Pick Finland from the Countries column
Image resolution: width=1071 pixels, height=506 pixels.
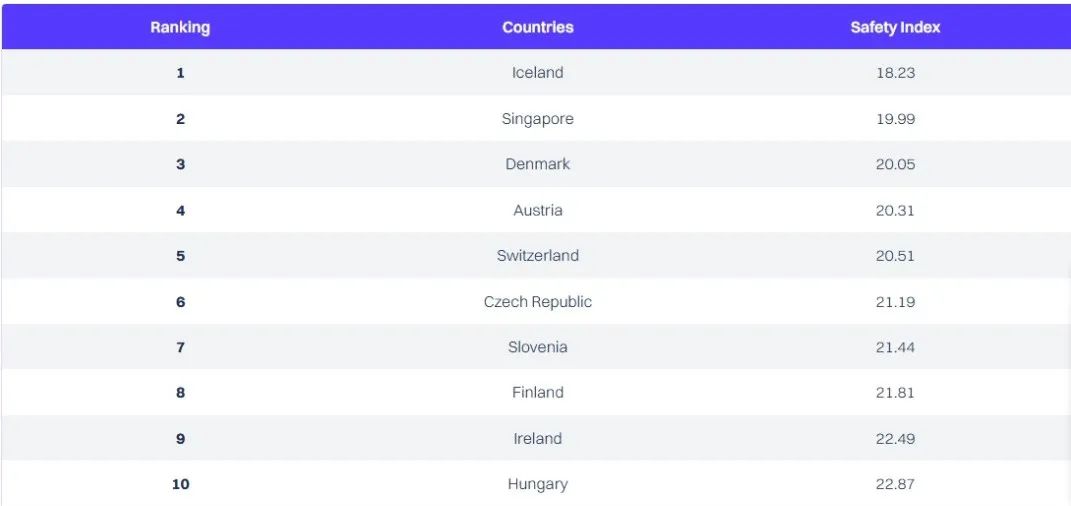click(x=538, y=393)
